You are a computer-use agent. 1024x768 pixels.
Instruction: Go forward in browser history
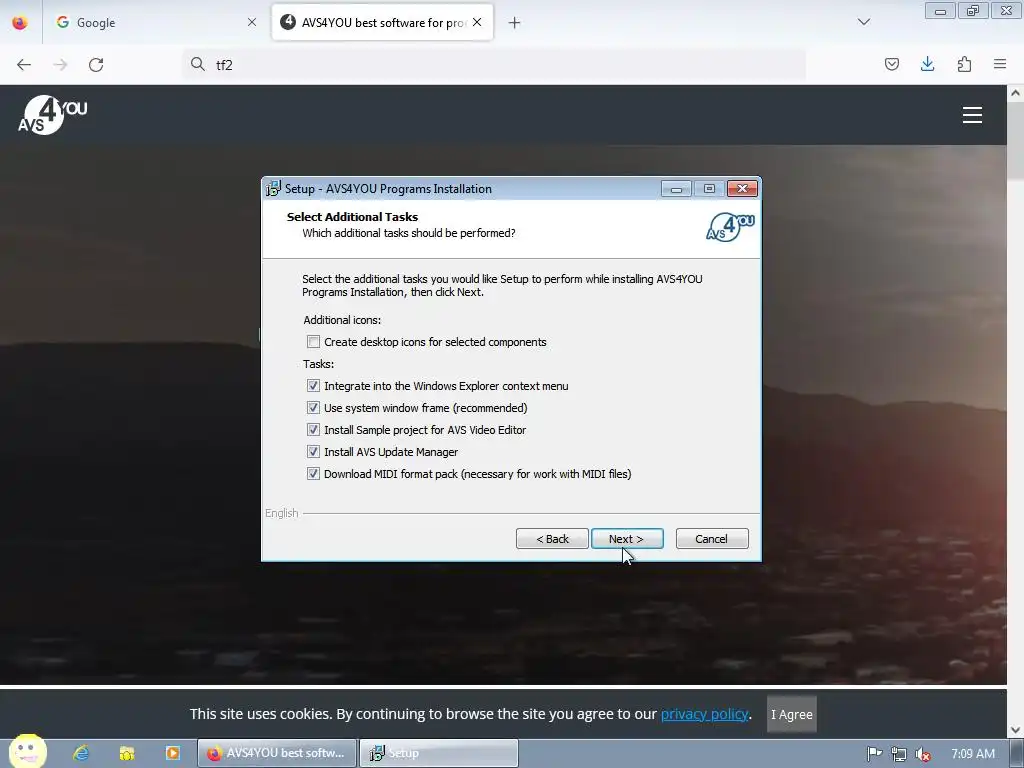60,65
